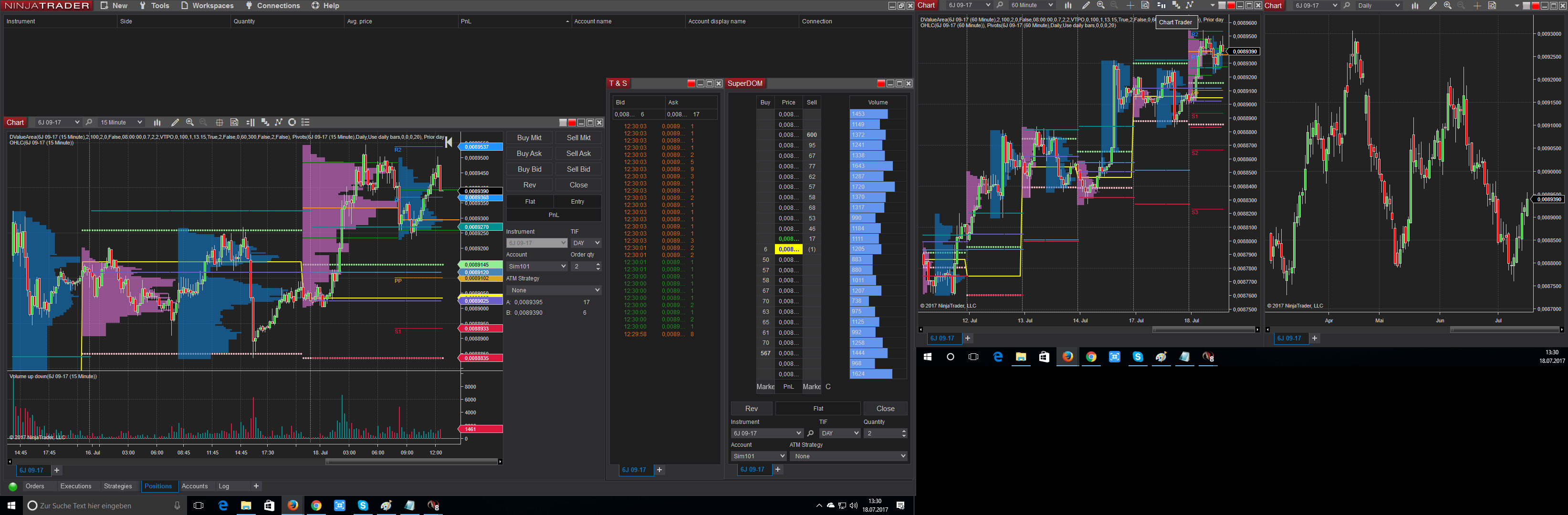Open the Connections menu
The width and height of the screenshot is (1568, 515).
pyautogui.click(x=272, y=5)
